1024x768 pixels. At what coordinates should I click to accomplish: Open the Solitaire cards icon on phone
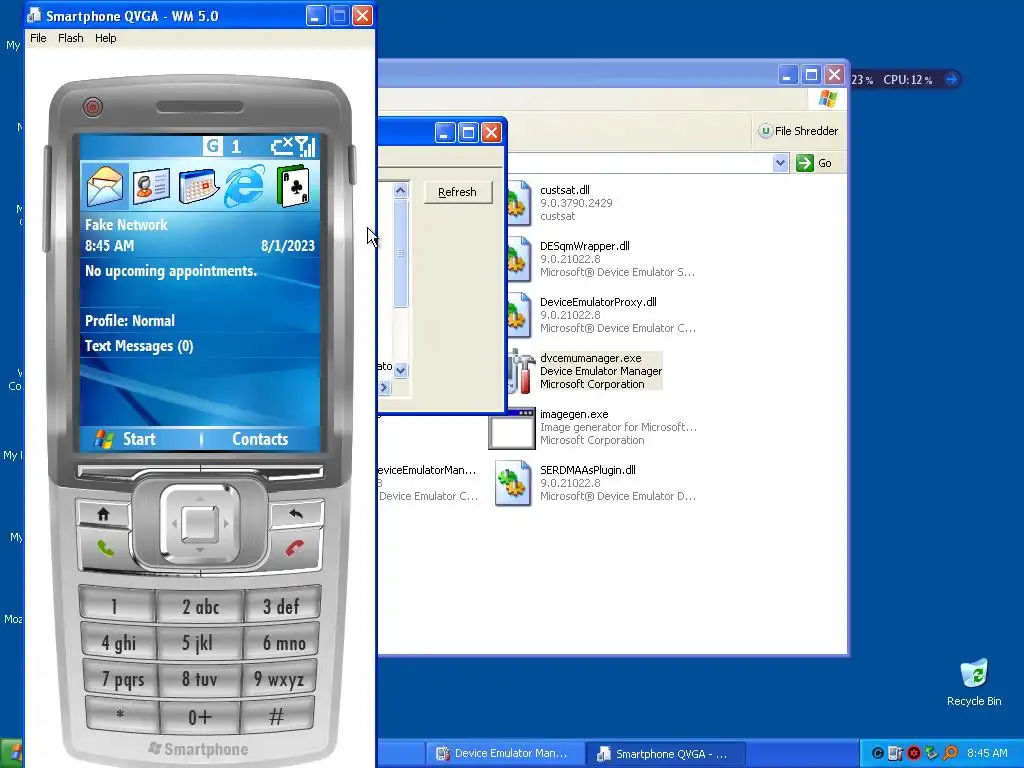pos(293,186)
